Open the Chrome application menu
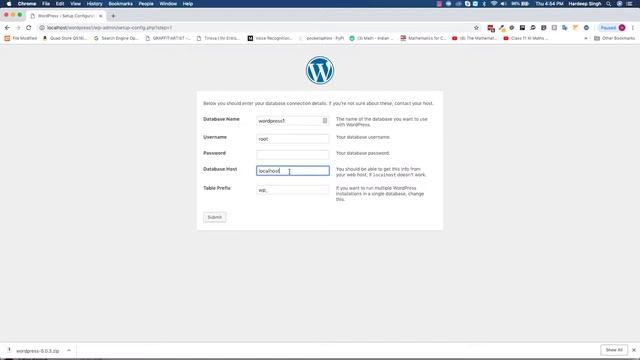Image resolution: width=640 pixels, height=360 pixels. coord(27,4)
